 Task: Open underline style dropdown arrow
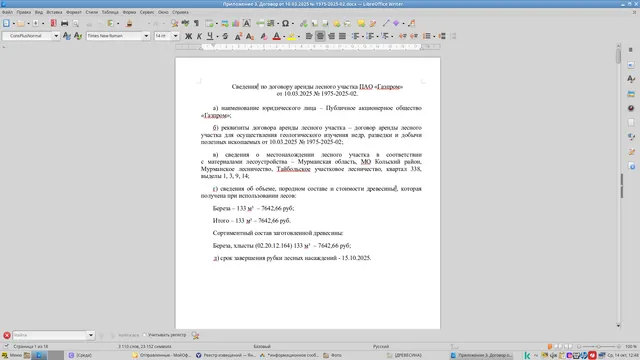coord(217,36)
